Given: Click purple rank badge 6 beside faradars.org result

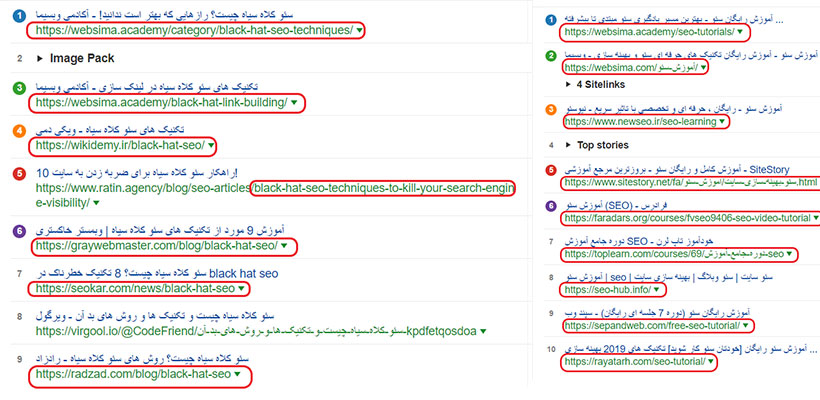Looking at the screenshot, I should [549, 205].
